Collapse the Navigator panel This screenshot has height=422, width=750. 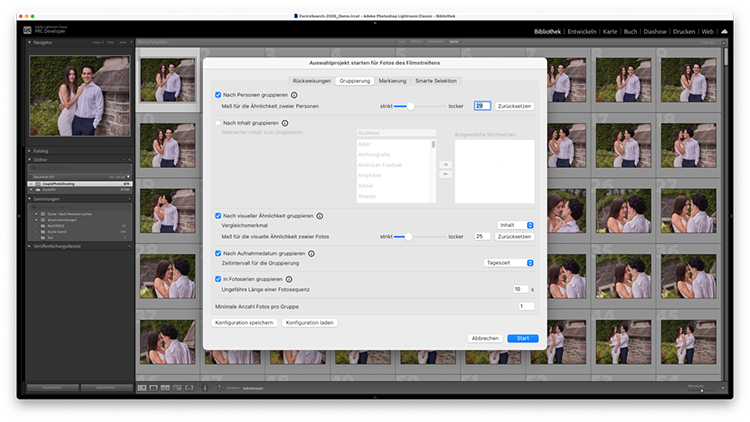pyautogui.click(x=30, y=44)
